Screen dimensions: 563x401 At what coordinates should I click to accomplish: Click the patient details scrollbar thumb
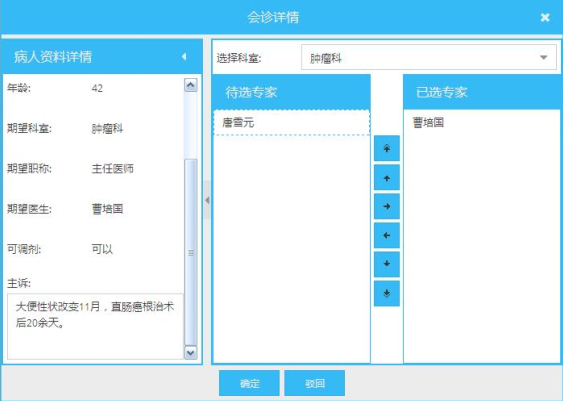tap(190, 252)
